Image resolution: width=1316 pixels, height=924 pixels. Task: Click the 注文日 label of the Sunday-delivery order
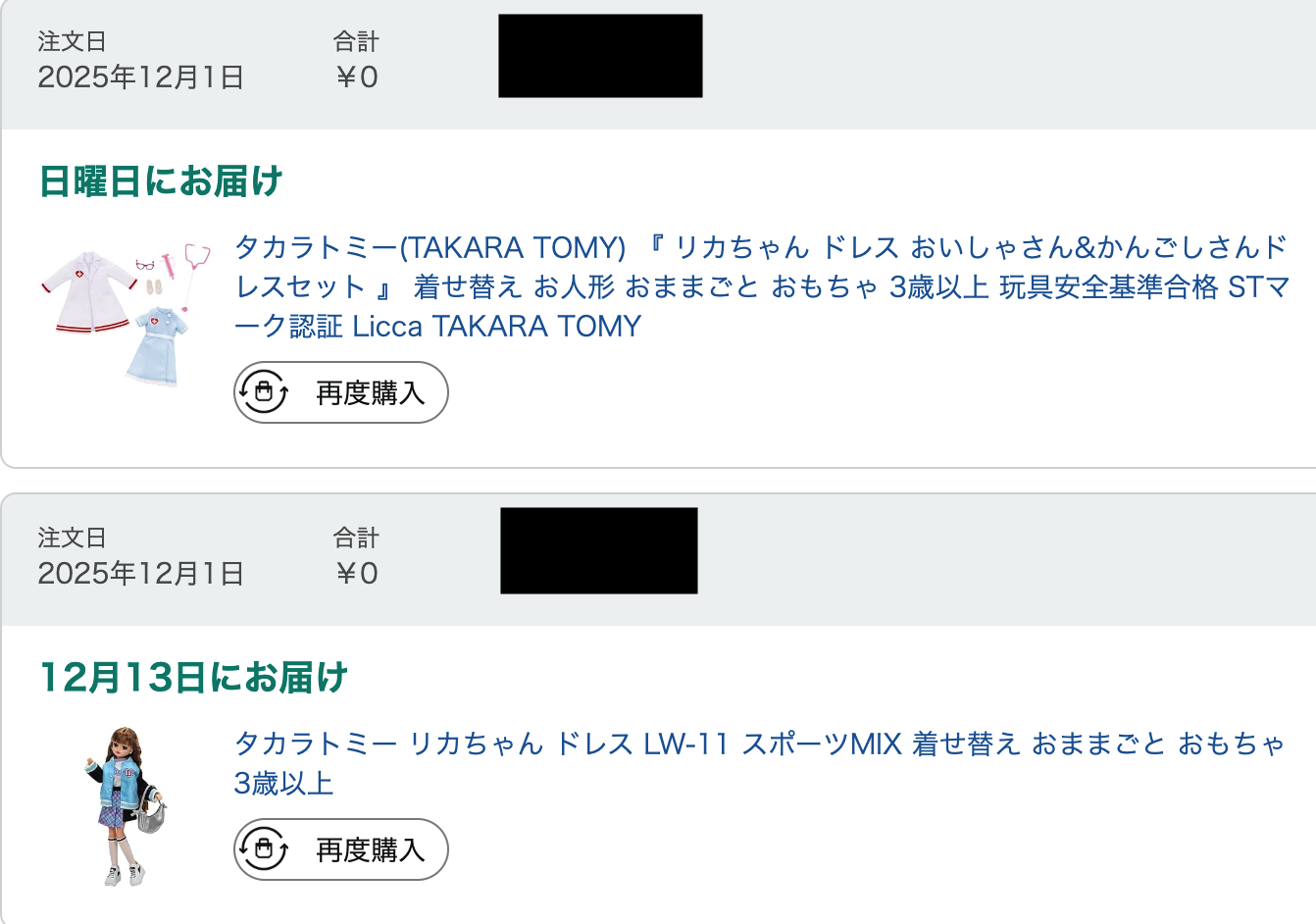point(72,41)
